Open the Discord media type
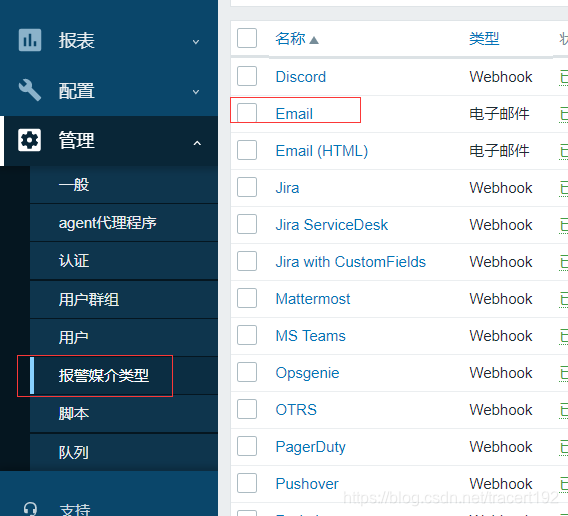The width and height of the screenshot is (568, 516). tap(301, 77)
